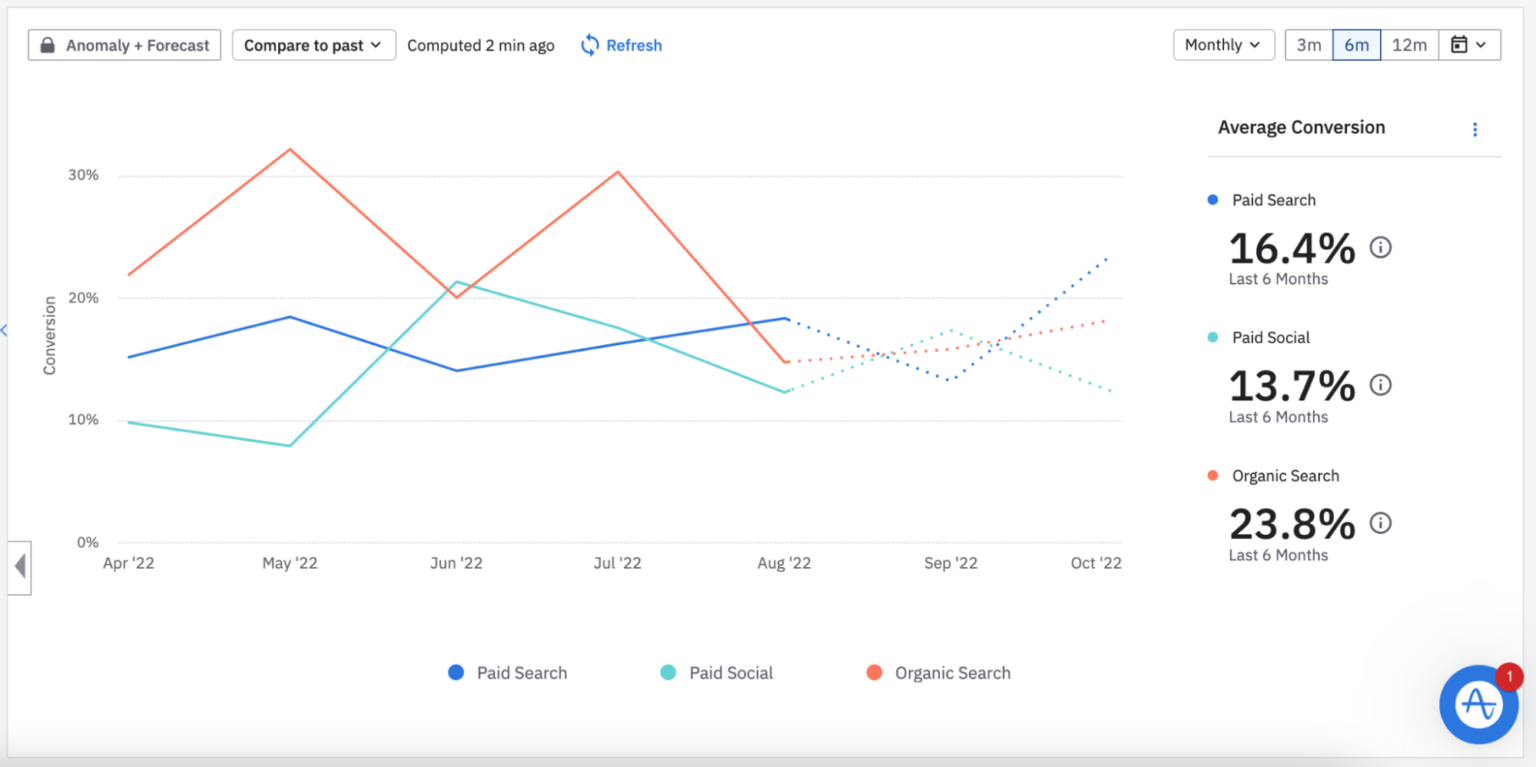Click the info icon beside Paid Search 16.4%
The height and width of the screenshot is (767, 1536).
(x=1381, y=247)
